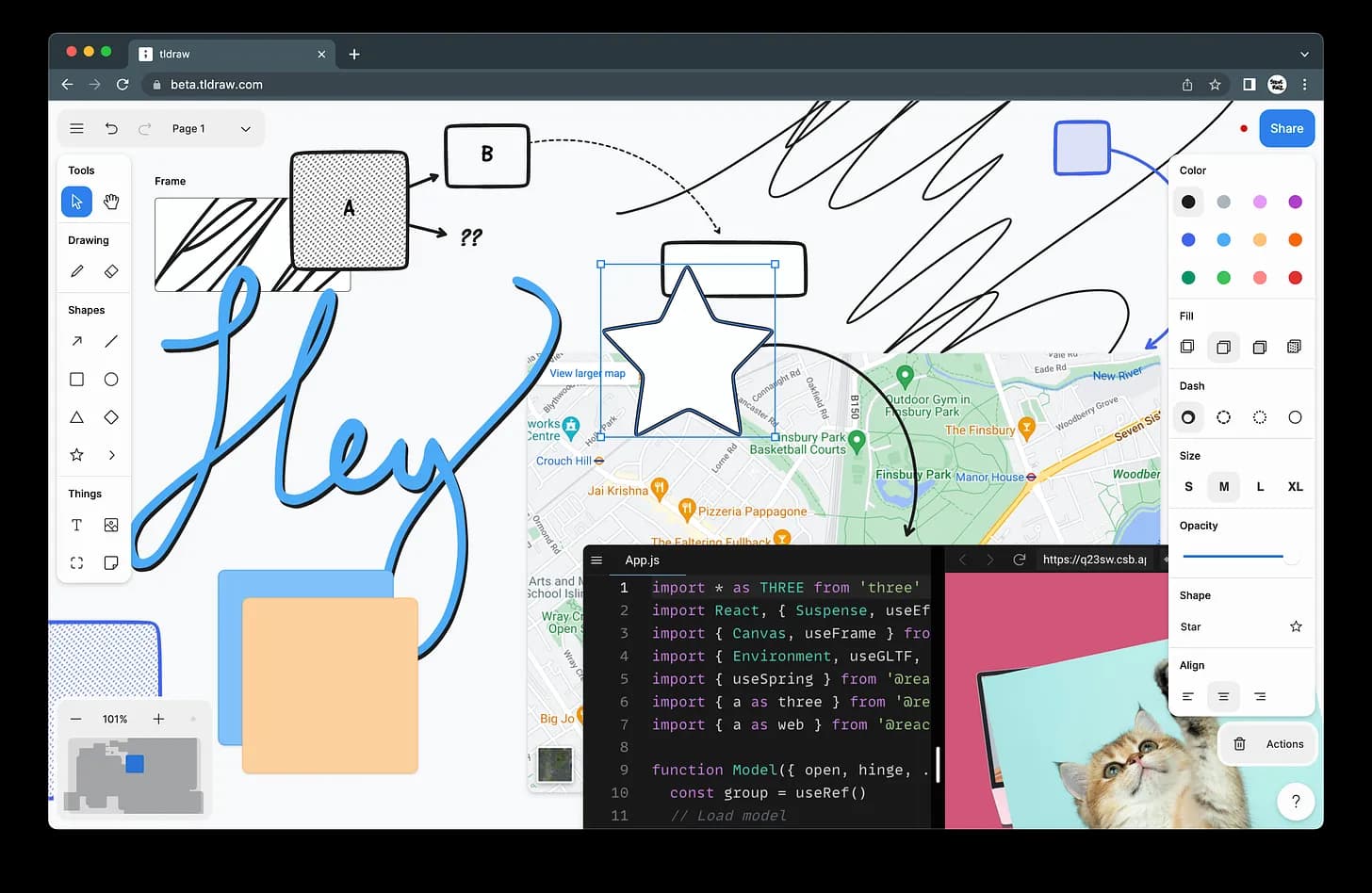Reload the embedded sandbox preview

[1019, 560]
